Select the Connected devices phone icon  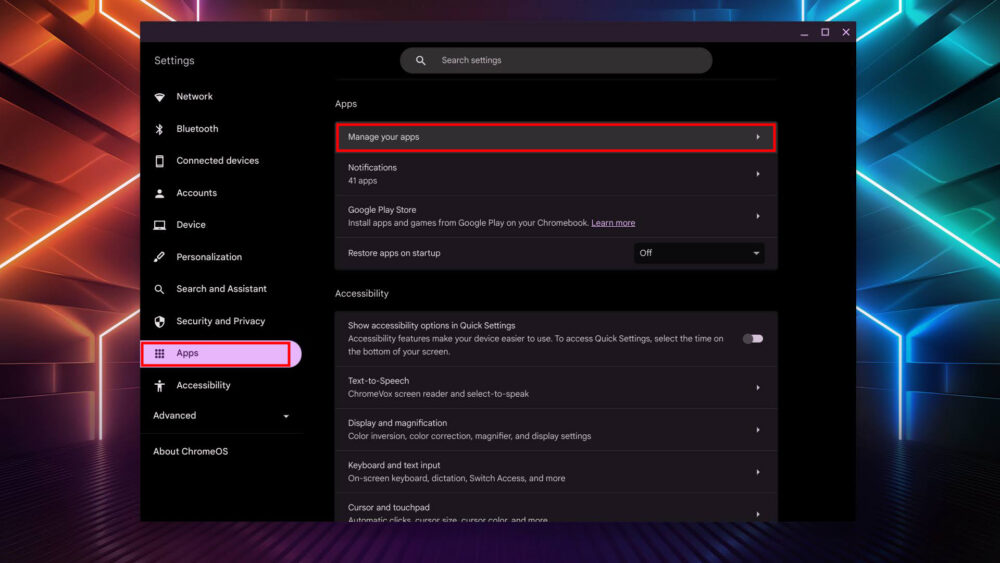159,161
